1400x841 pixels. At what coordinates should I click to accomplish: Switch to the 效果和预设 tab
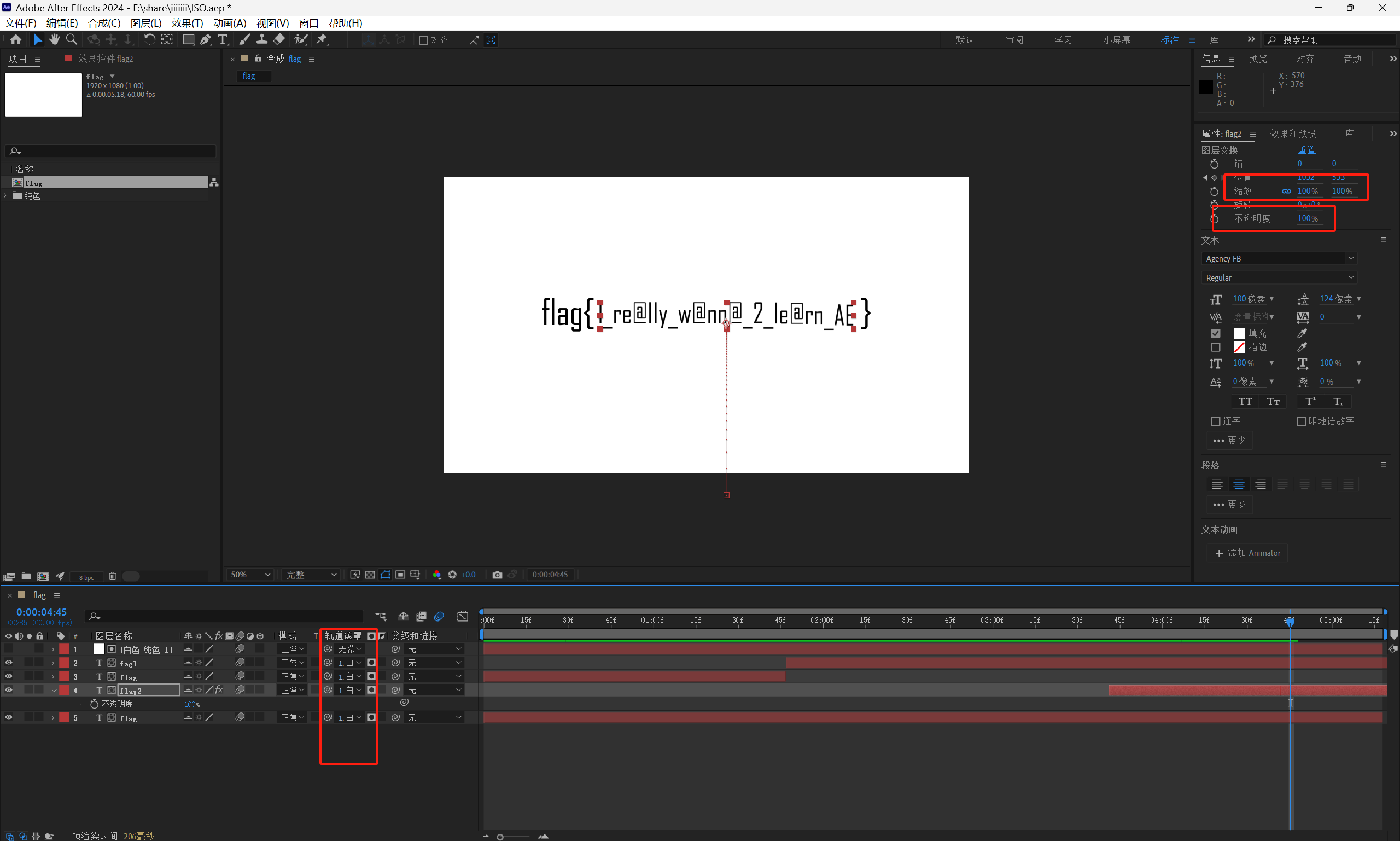(1293, 134)
